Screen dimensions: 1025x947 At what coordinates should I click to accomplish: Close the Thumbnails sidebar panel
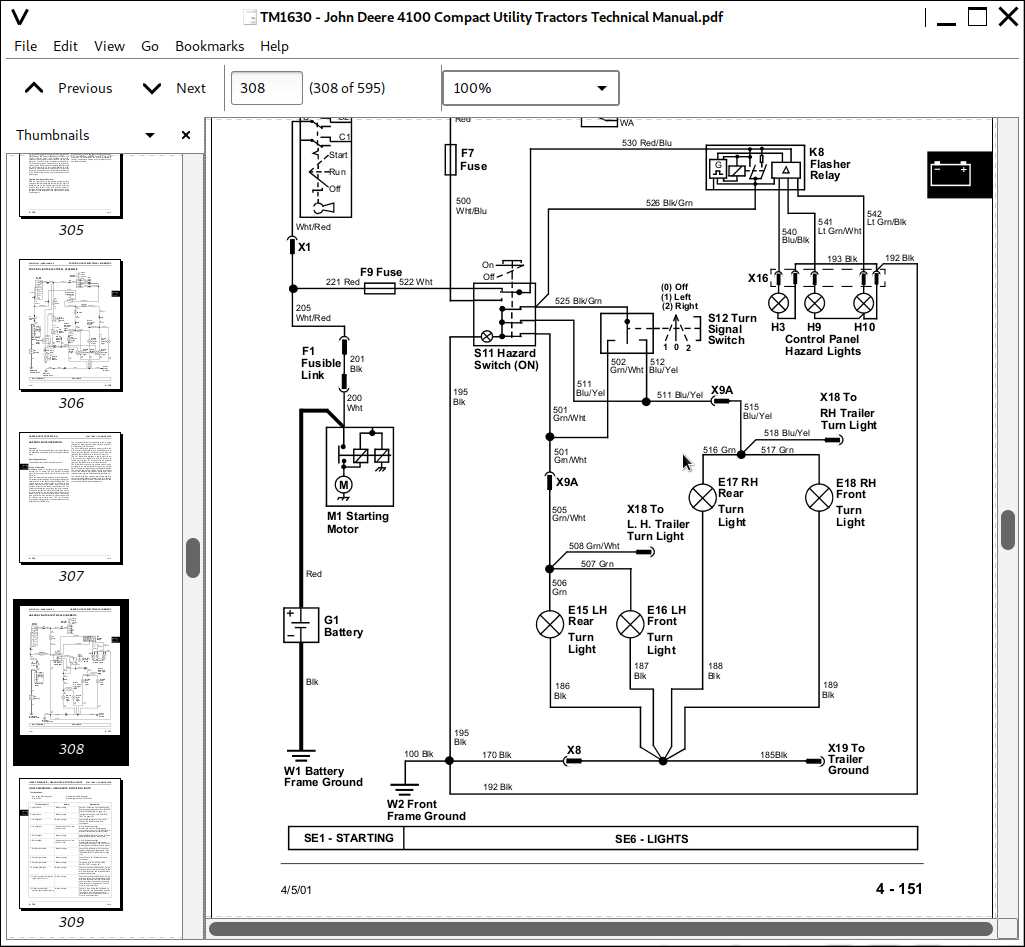click(x=186, y=135)
